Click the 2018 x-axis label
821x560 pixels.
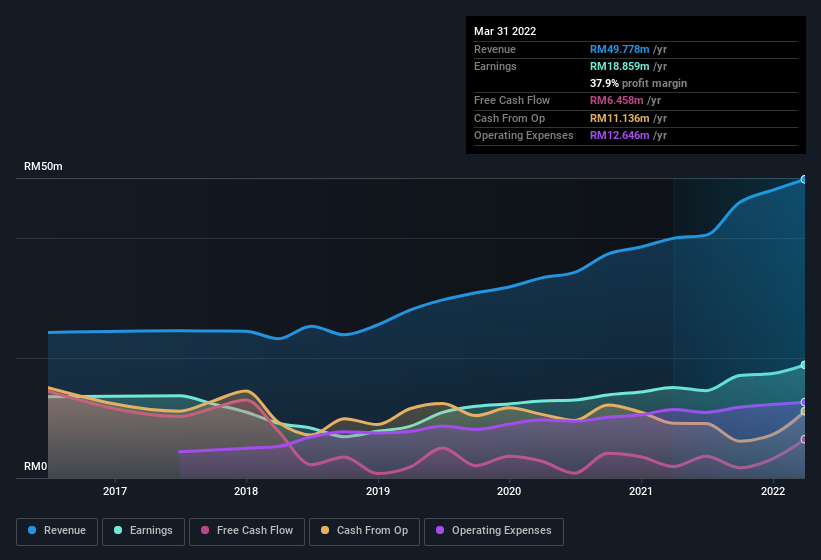[246, 491]
